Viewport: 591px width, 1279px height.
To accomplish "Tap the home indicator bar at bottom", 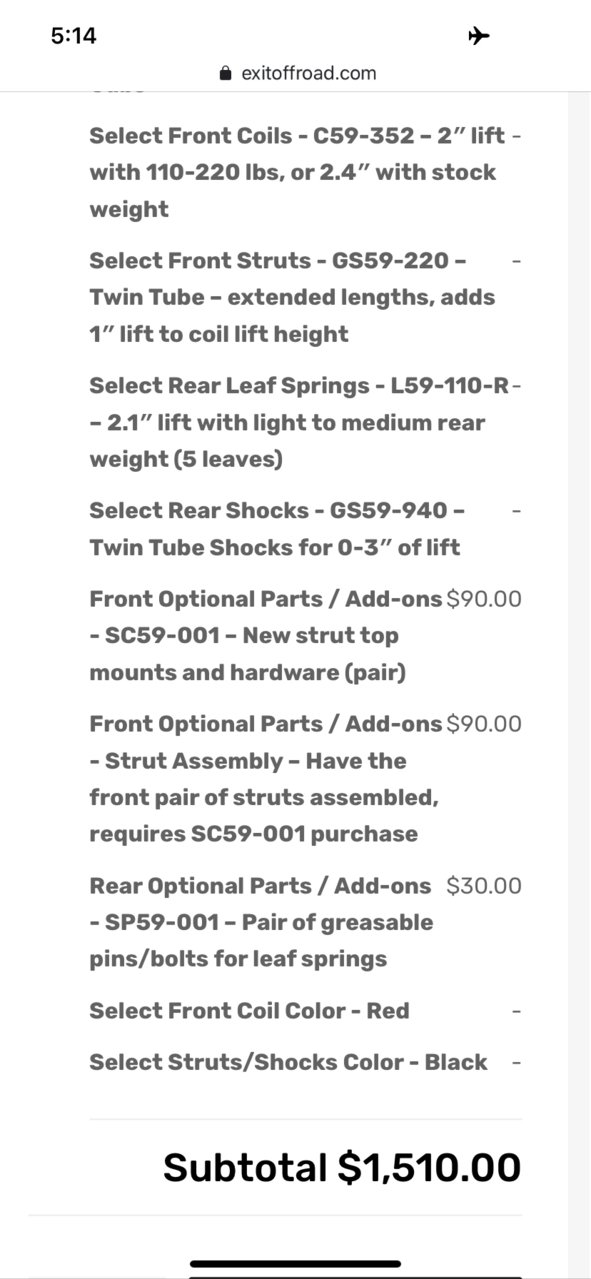I will click(x=295, y=1264).
